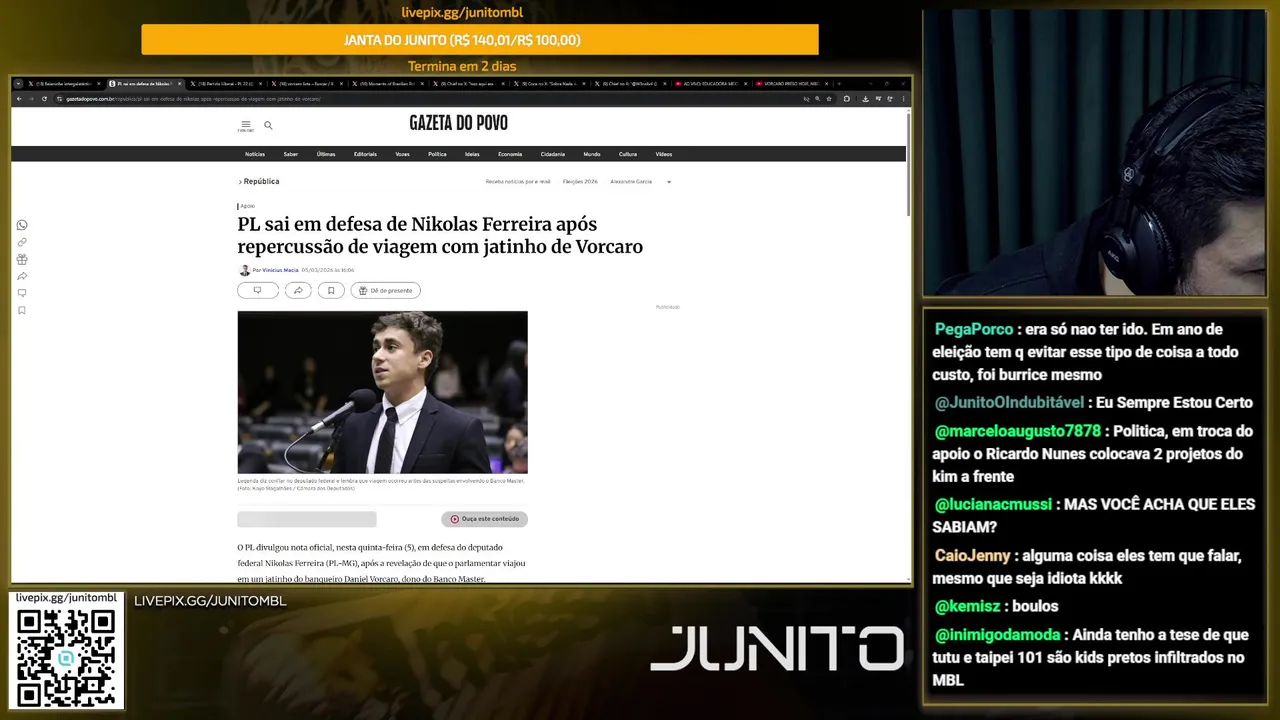Click the Termina em 2 dias text

pos(462,66)
